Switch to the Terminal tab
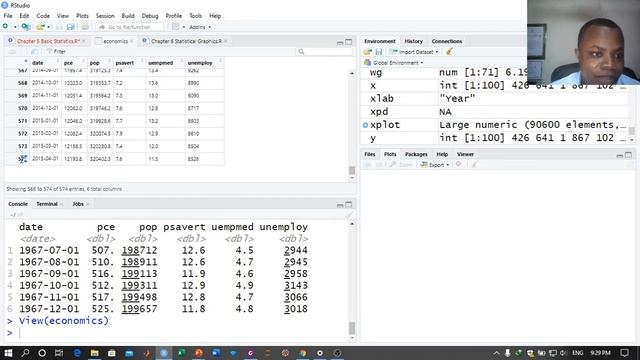This screenshot has height=360, width=640. (x=47, y=204)
